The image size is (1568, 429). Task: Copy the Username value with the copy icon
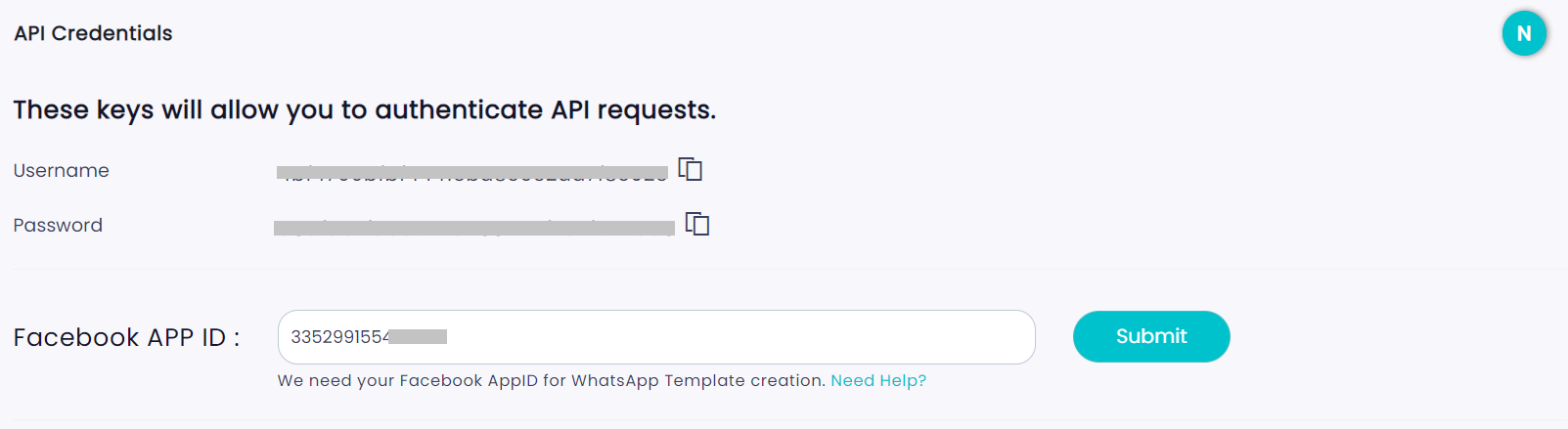click(691, 169)
